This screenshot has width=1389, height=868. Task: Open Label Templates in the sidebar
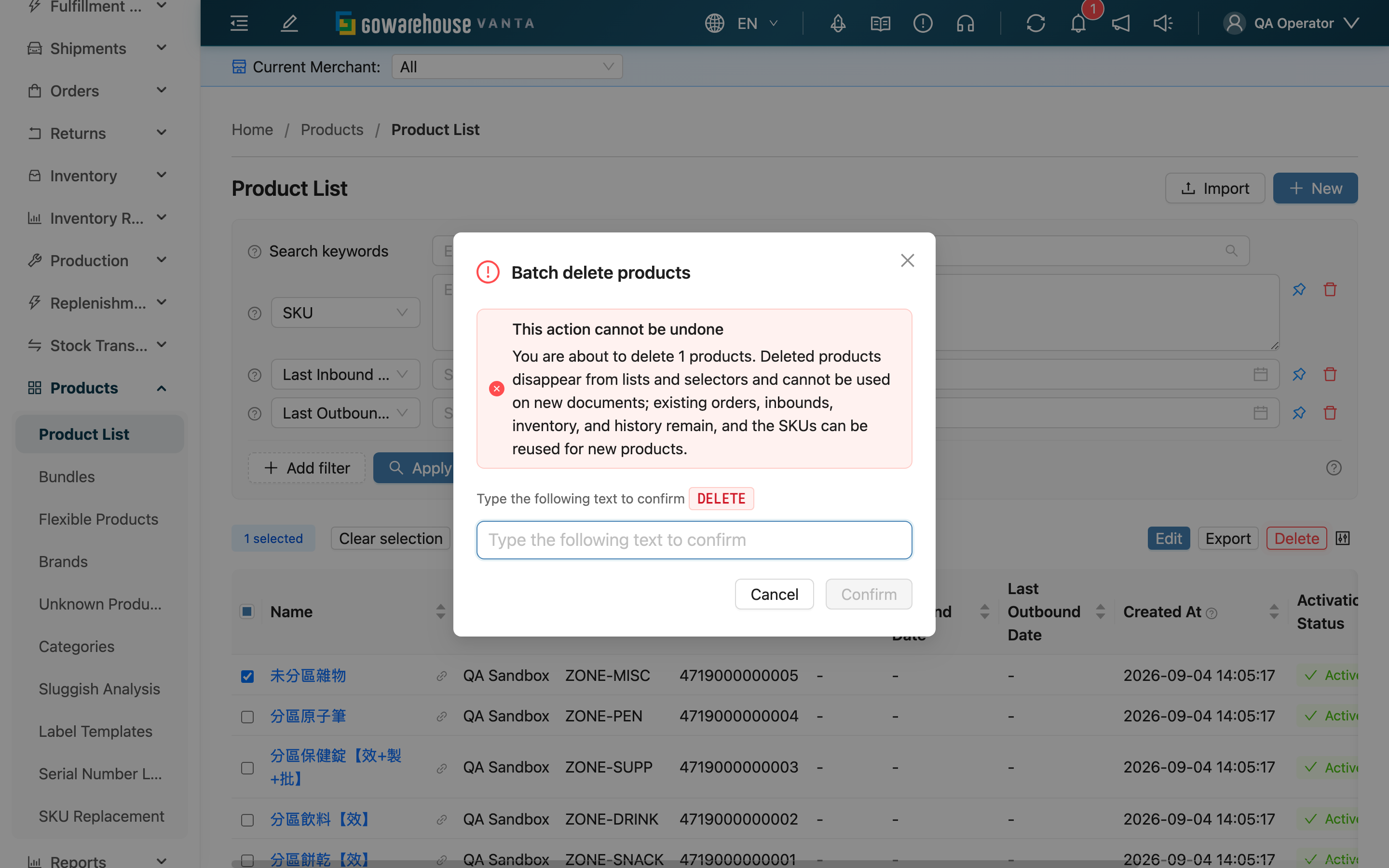coord(95,732)
